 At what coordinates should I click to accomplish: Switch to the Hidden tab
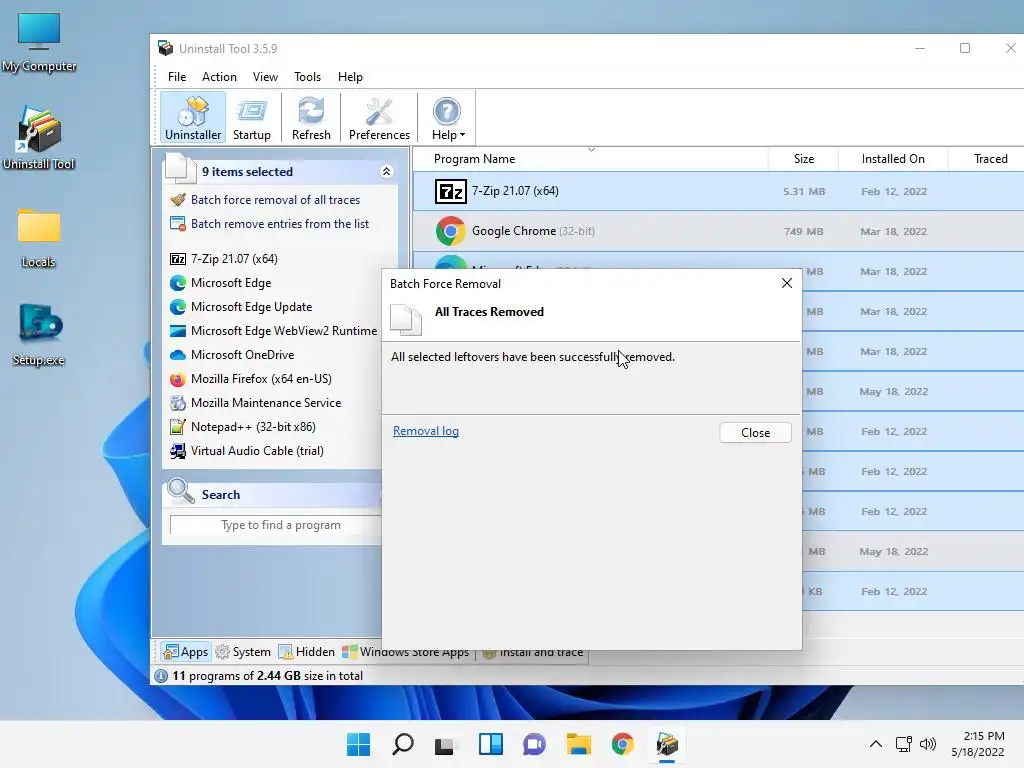click(x=306, y=652)
